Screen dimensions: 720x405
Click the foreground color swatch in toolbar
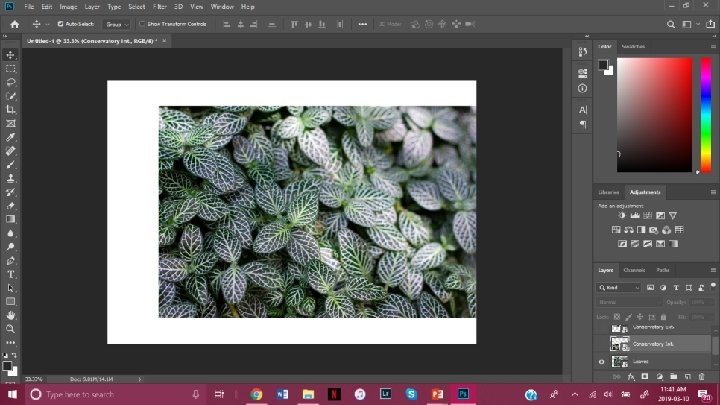(x=7, y=366)
